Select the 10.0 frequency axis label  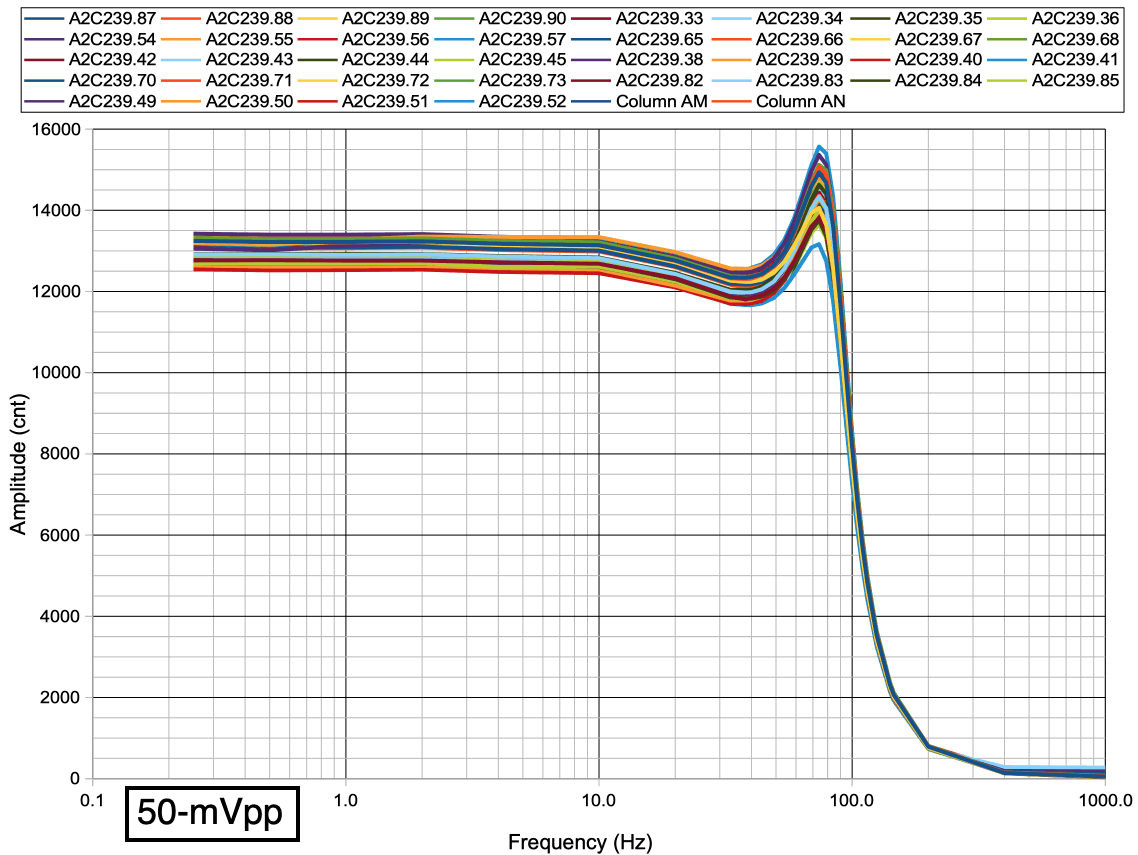click(598, 800)
